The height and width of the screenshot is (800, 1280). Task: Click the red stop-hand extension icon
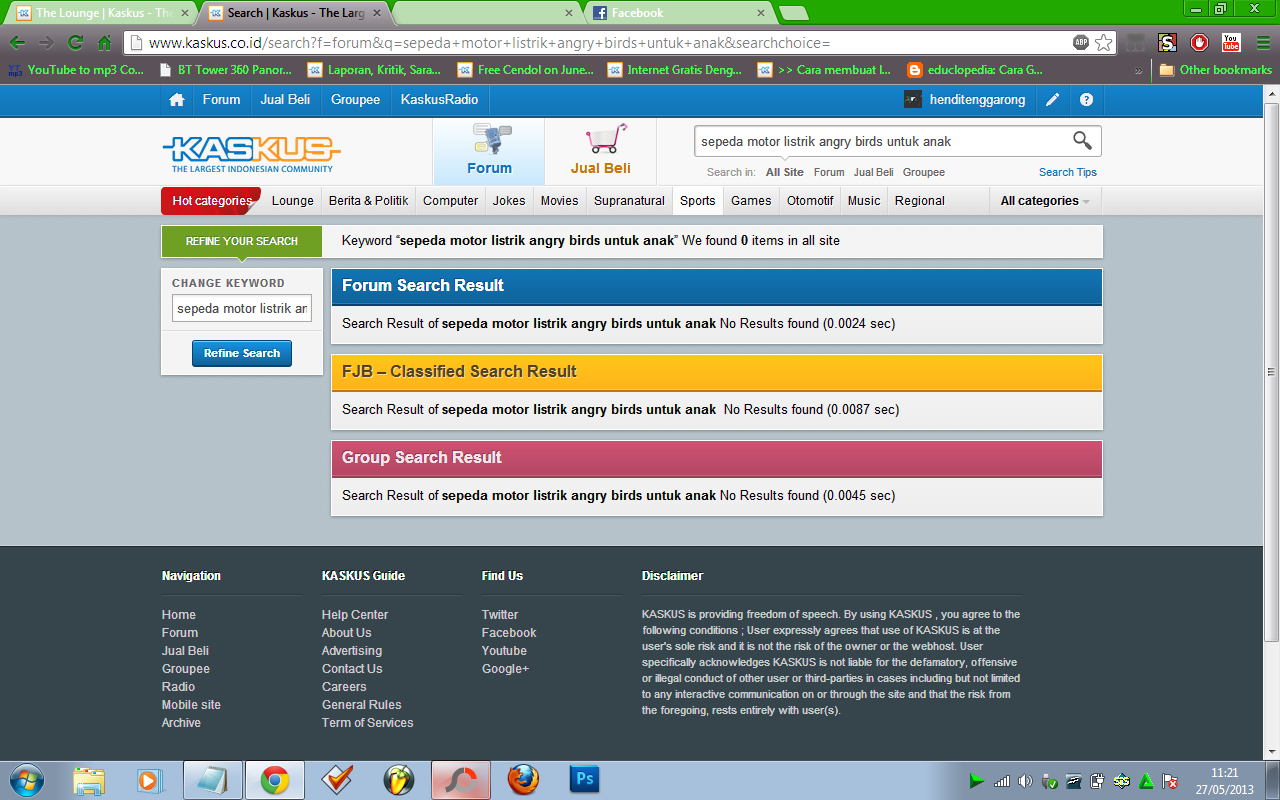1199,42
